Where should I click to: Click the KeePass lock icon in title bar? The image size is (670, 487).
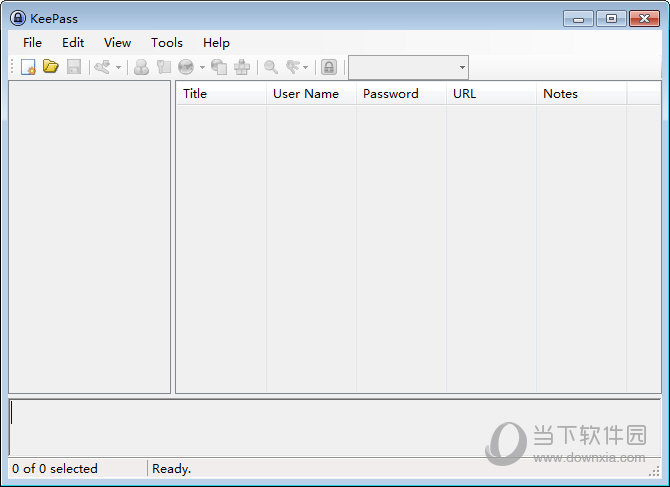(x=18, y=18)
